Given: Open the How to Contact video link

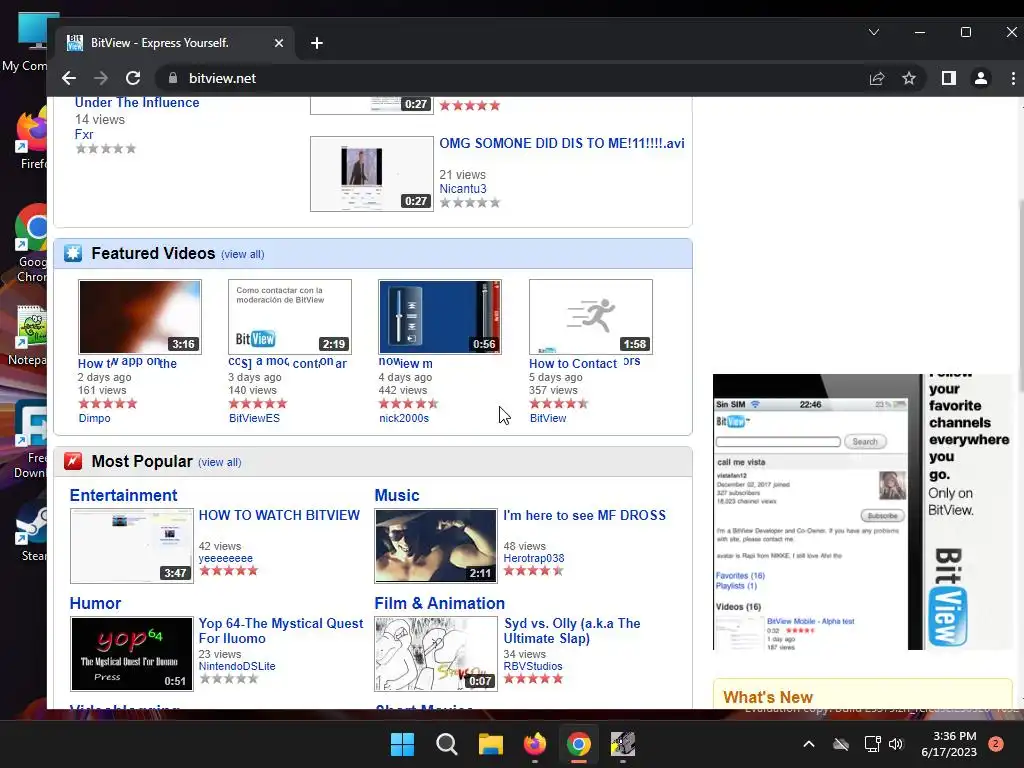Looking at the screenshot, I should (x=584, y=363).
